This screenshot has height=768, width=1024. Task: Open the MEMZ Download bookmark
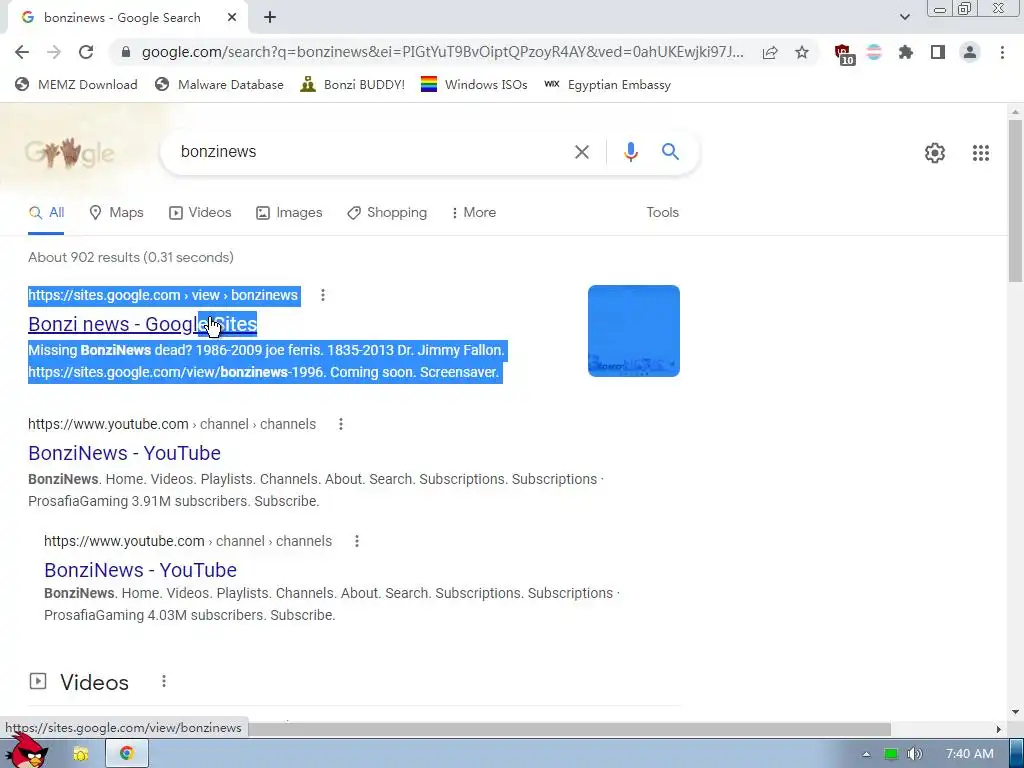tap(76, 84)
